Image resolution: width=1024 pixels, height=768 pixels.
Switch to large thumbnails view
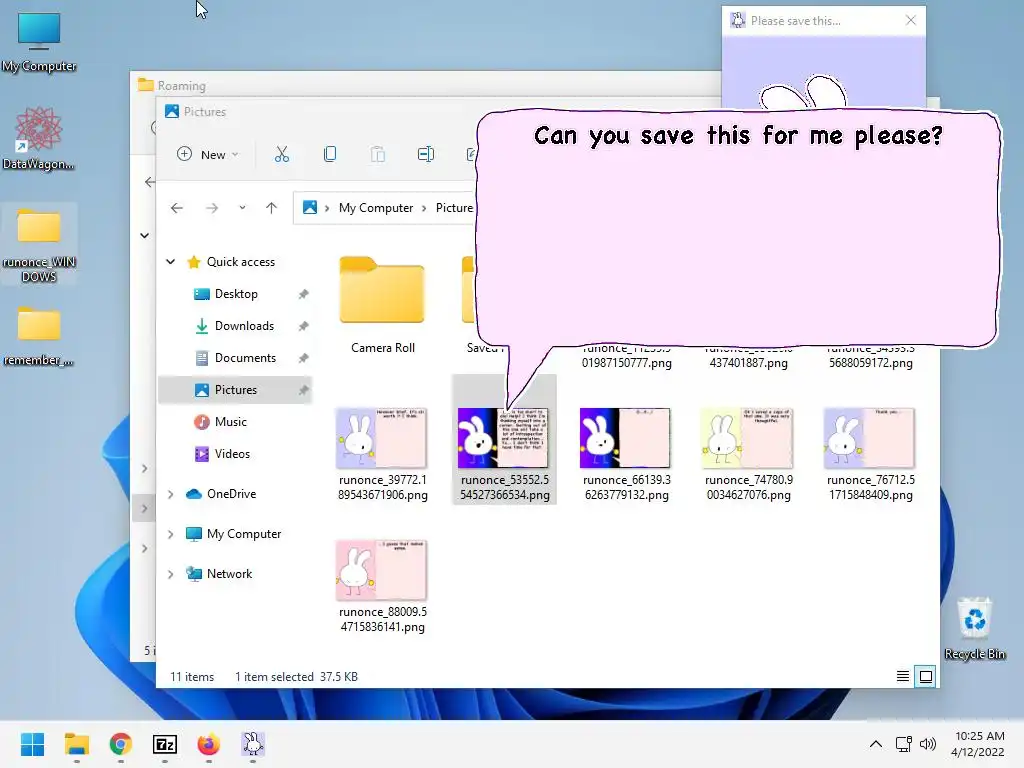click(926, 677)
